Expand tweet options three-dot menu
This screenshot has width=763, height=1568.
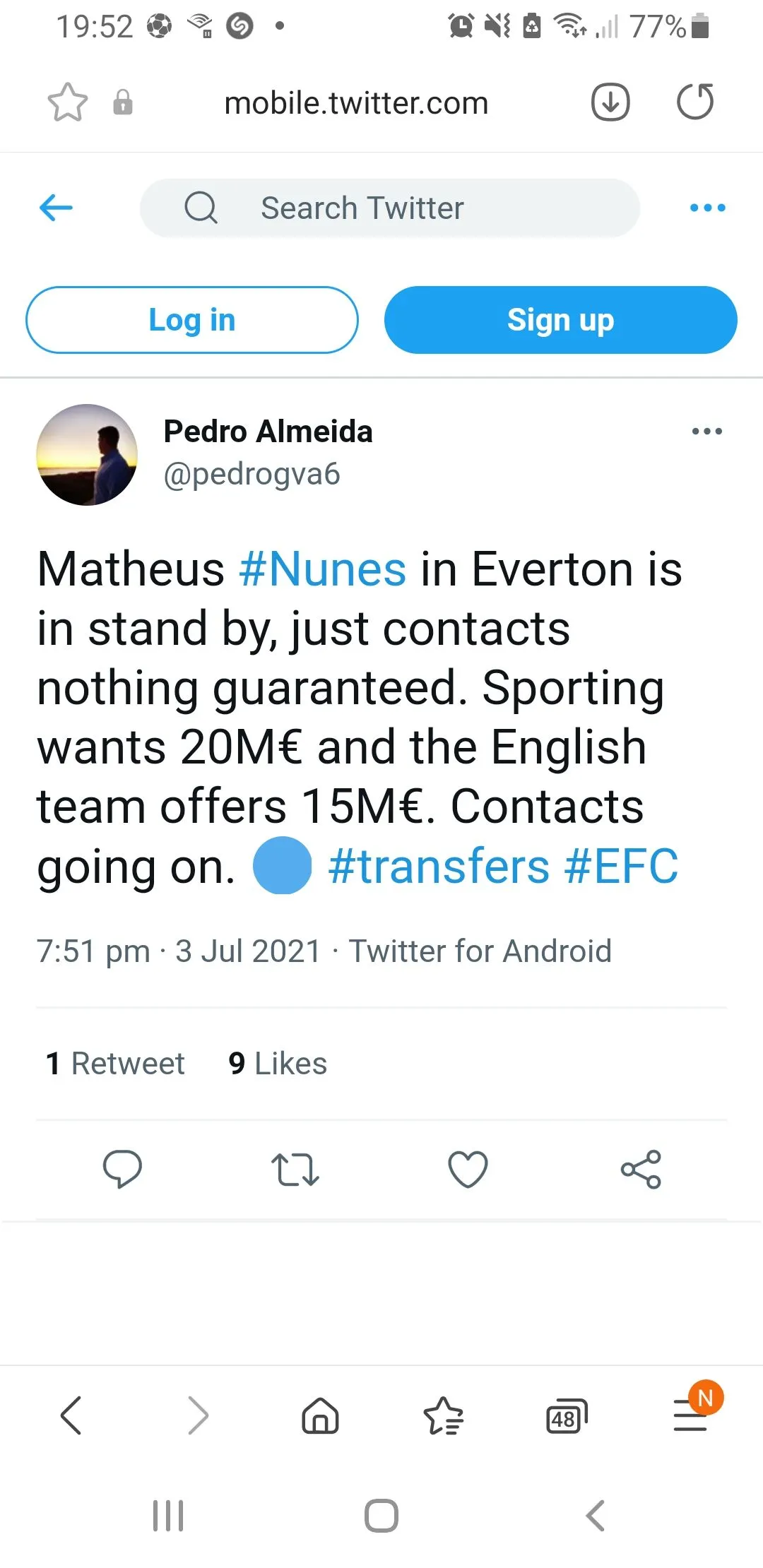pyautogui.click(x=707, y=432)
